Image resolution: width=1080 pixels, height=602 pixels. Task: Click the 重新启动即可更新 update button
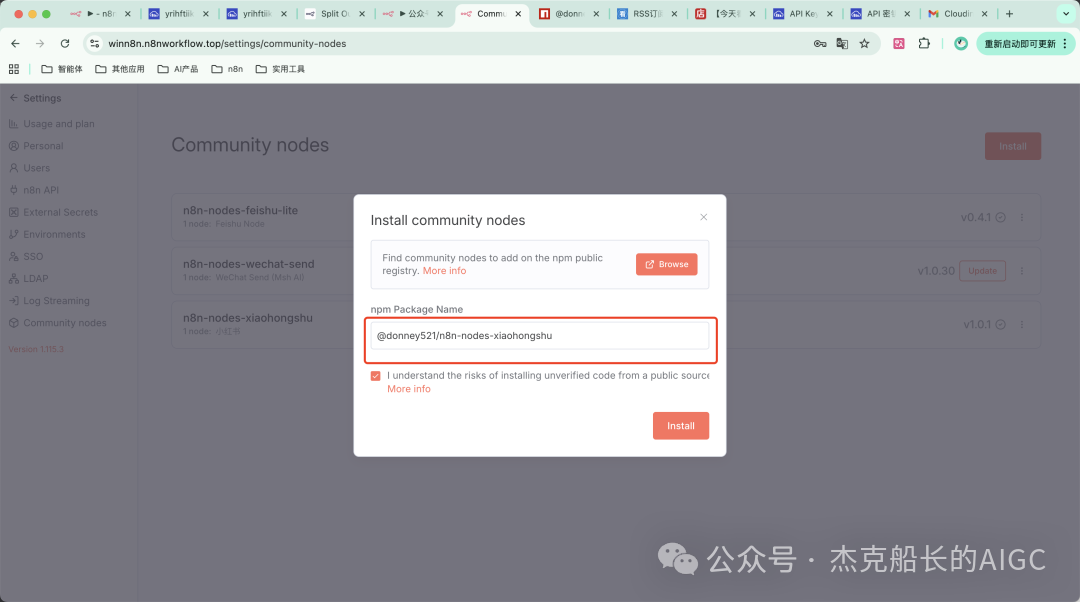[1019, 43]
